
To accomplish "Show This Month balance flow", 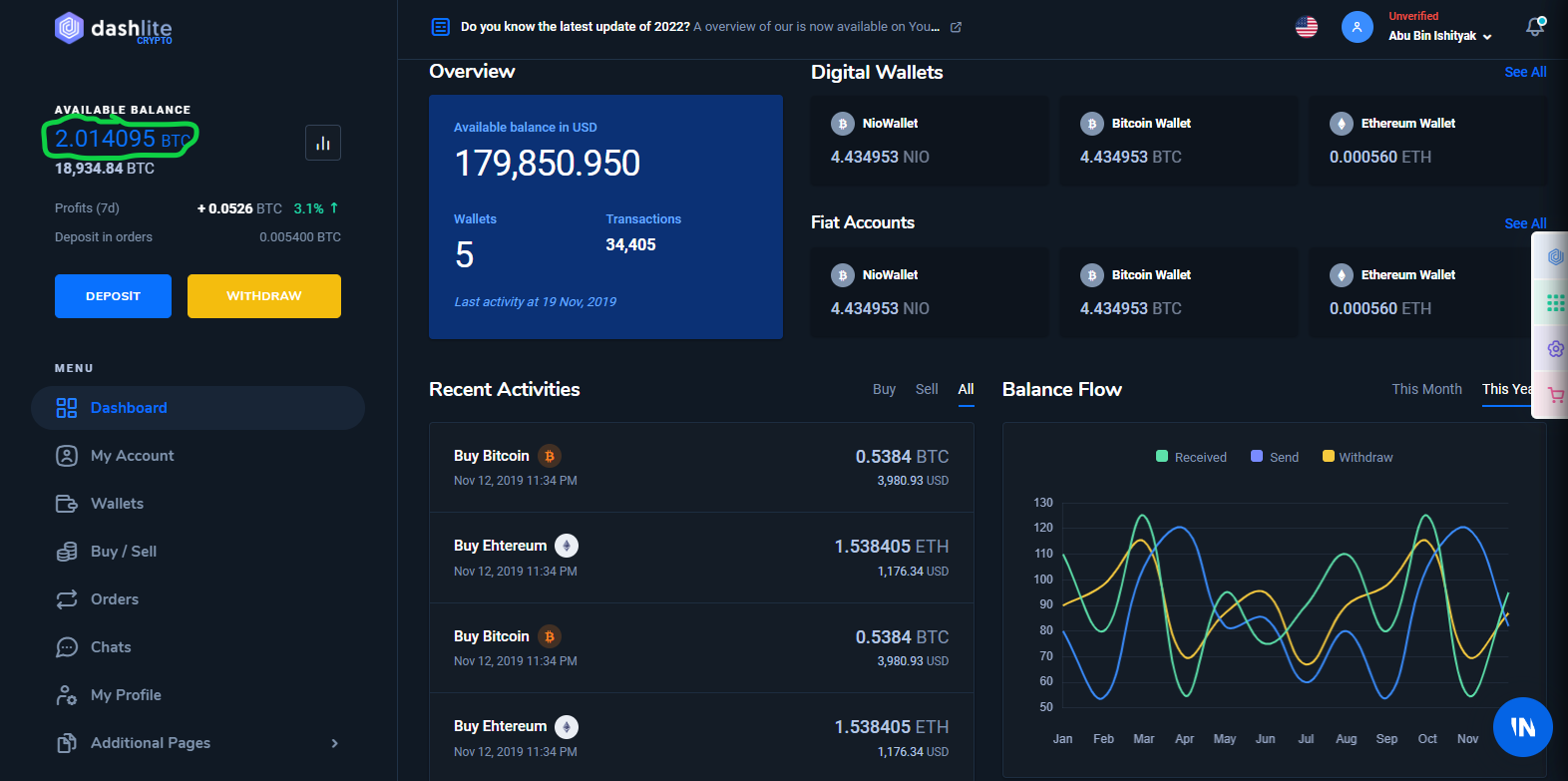I will point(1426,389).
